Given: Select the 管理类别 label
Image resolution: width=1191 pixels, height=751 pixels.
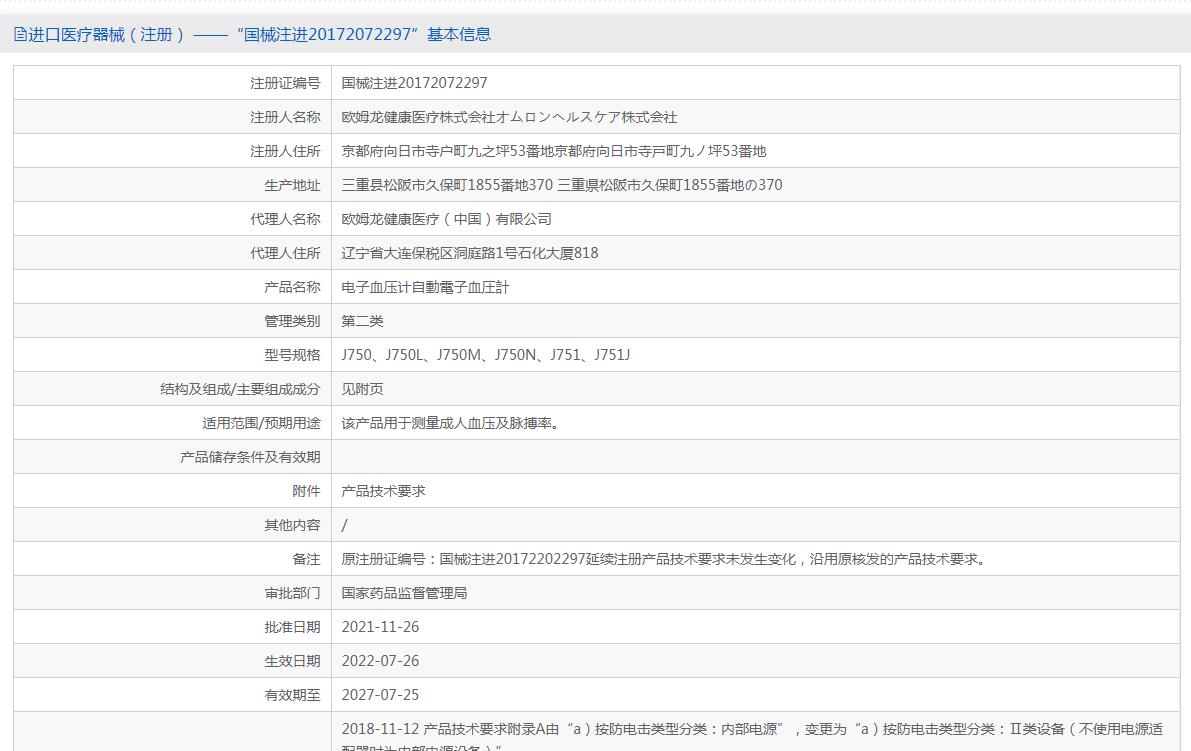Looking at the screenshot, I should tap(292, 321).
